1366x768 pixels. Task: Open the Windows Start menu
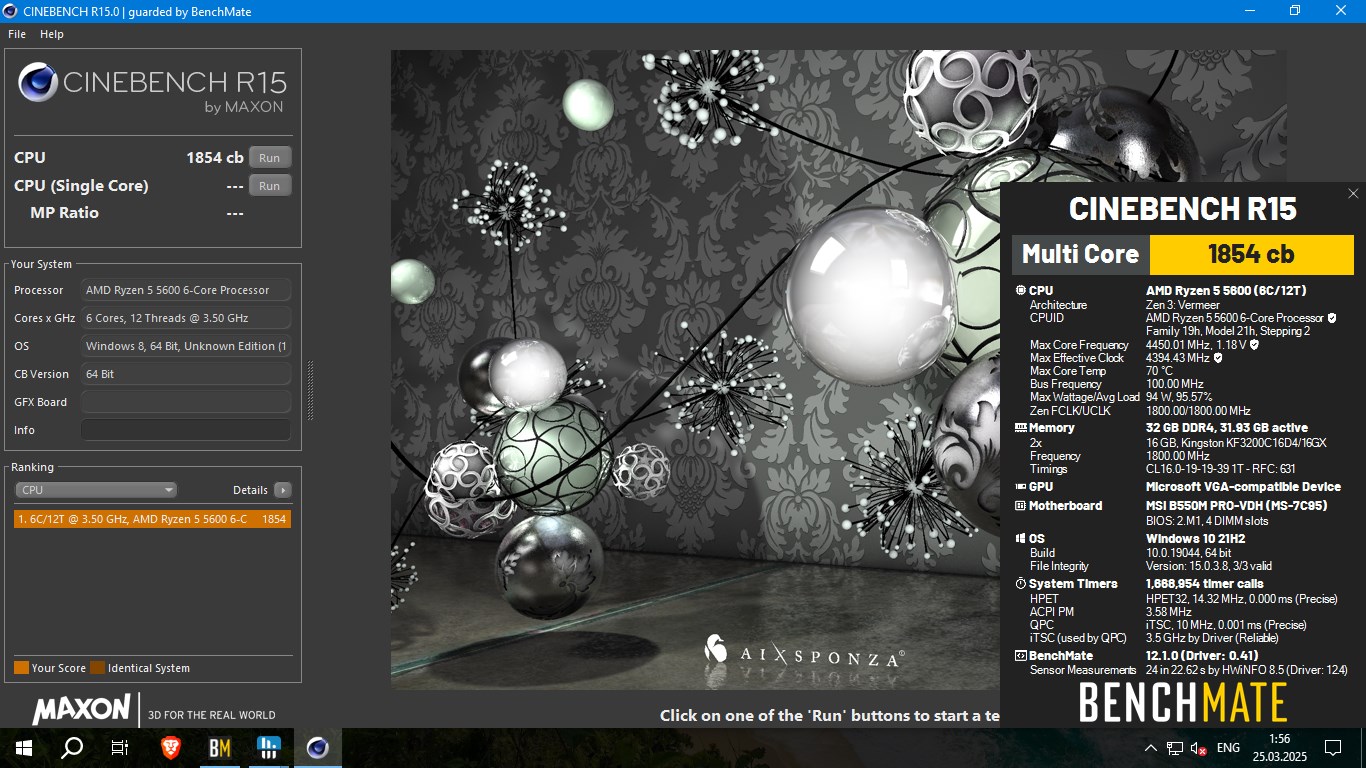click(24, 748)
